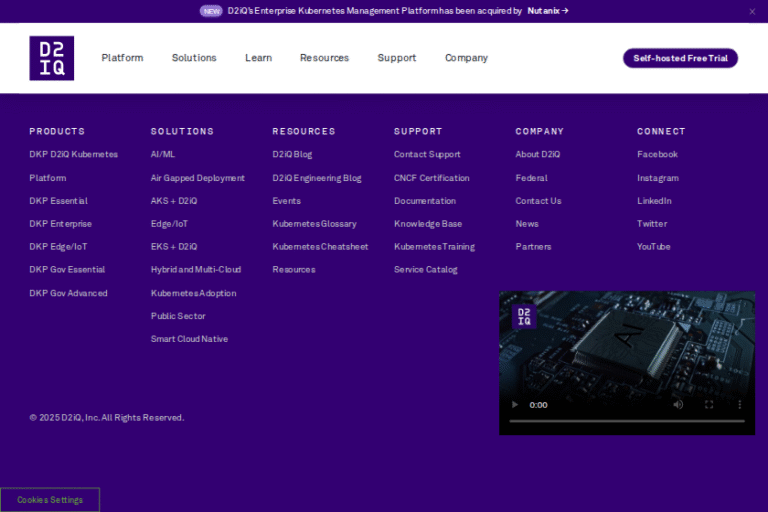Open the YouTube link

click(x=653, y=247)
